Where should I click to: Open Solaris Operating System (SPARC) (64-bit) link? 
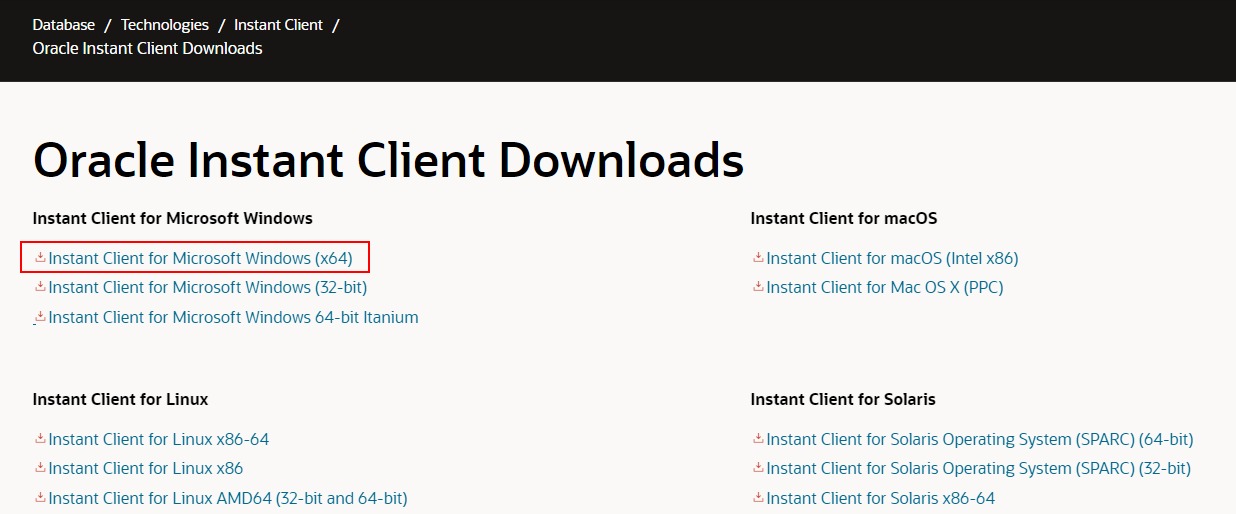point(980,439)
